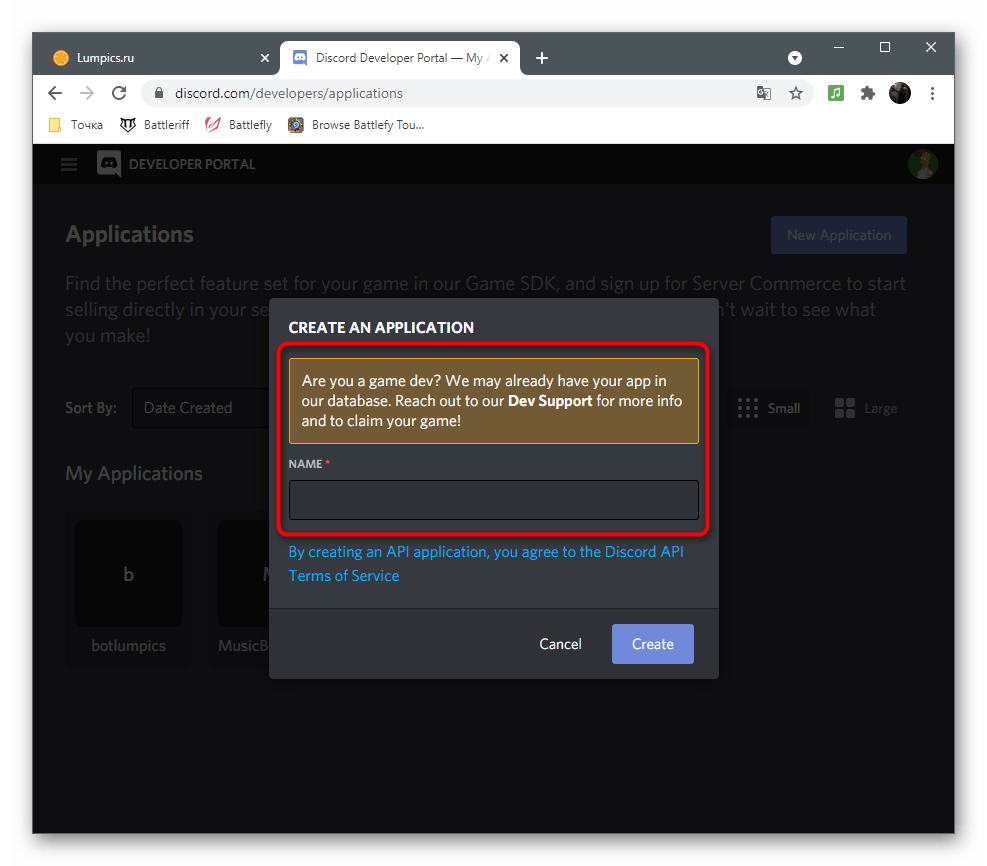Open the Chrome three-dot menu
The width and height of the screenshot is (987, 866).
click(x=932, y=92)
